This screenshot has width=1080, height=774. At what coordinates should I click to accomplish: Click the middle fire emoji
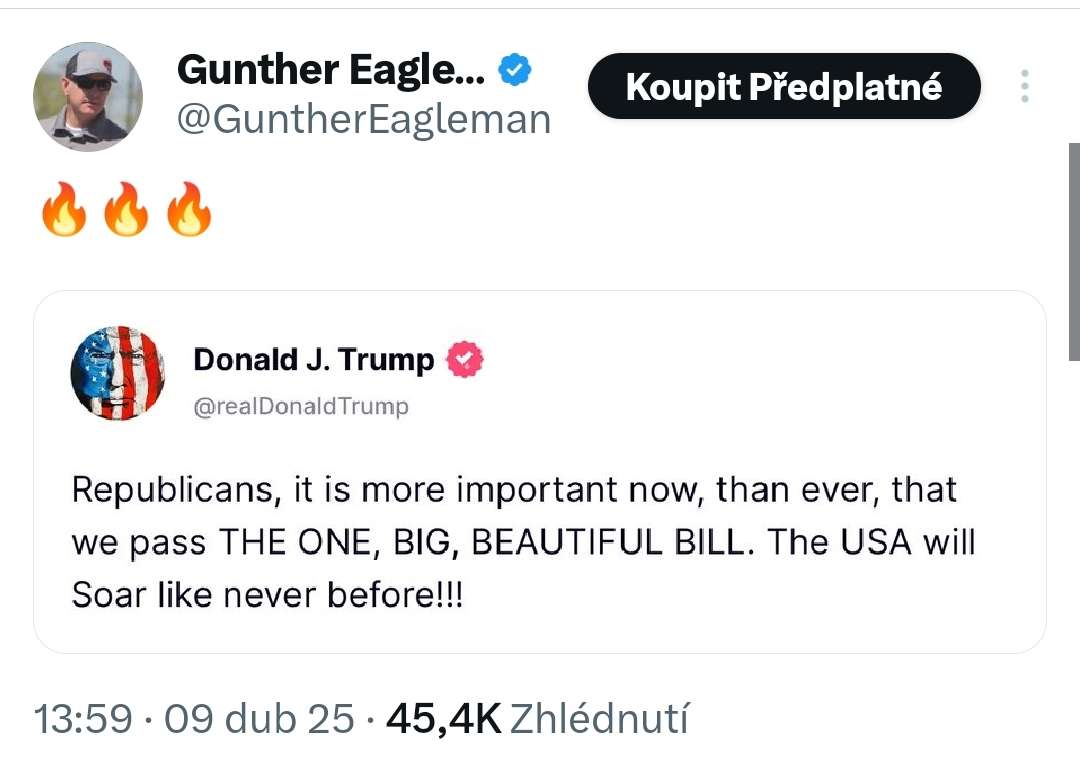point(126,210)
